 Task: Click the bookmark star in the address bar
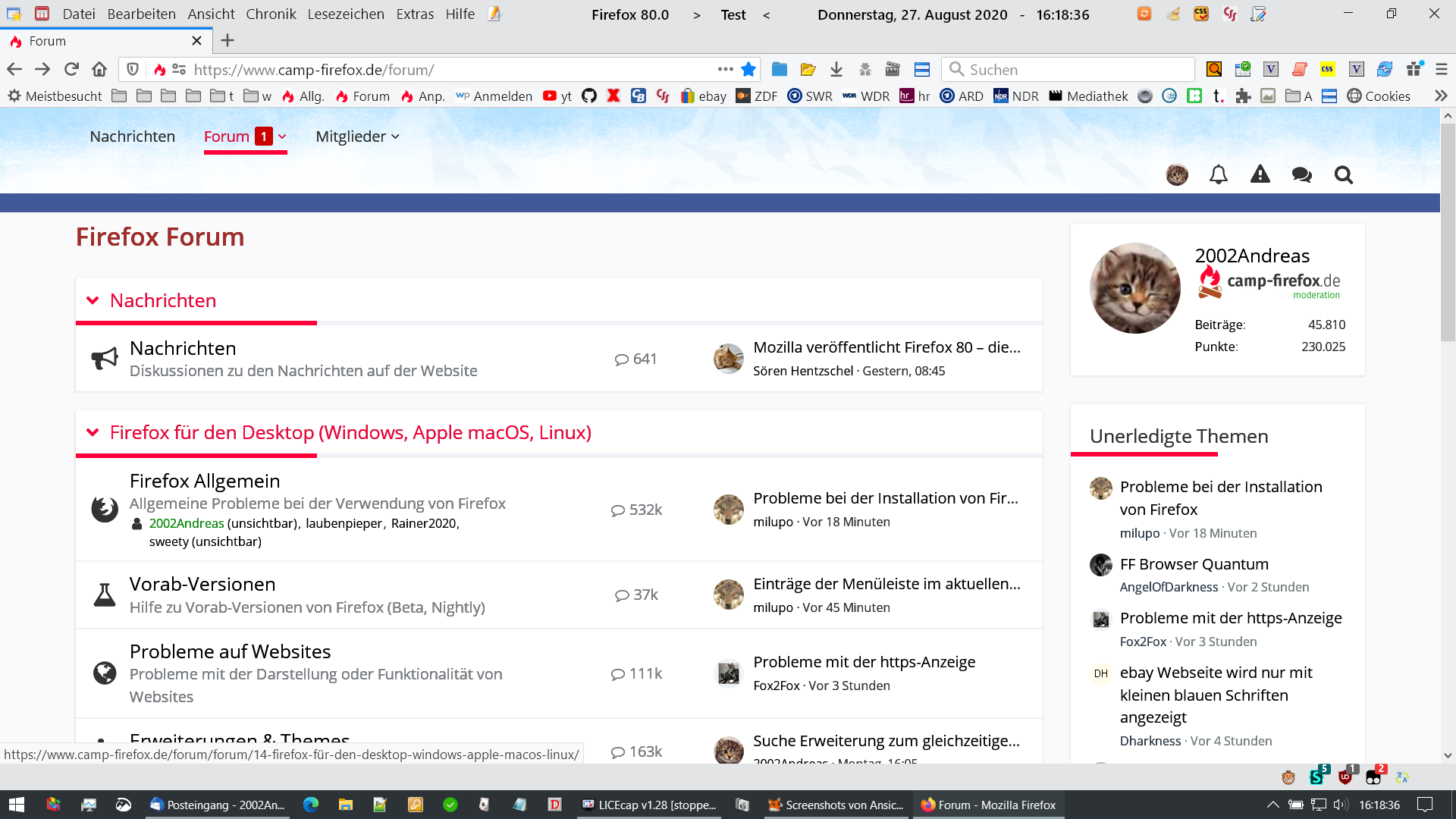point(748,70)
